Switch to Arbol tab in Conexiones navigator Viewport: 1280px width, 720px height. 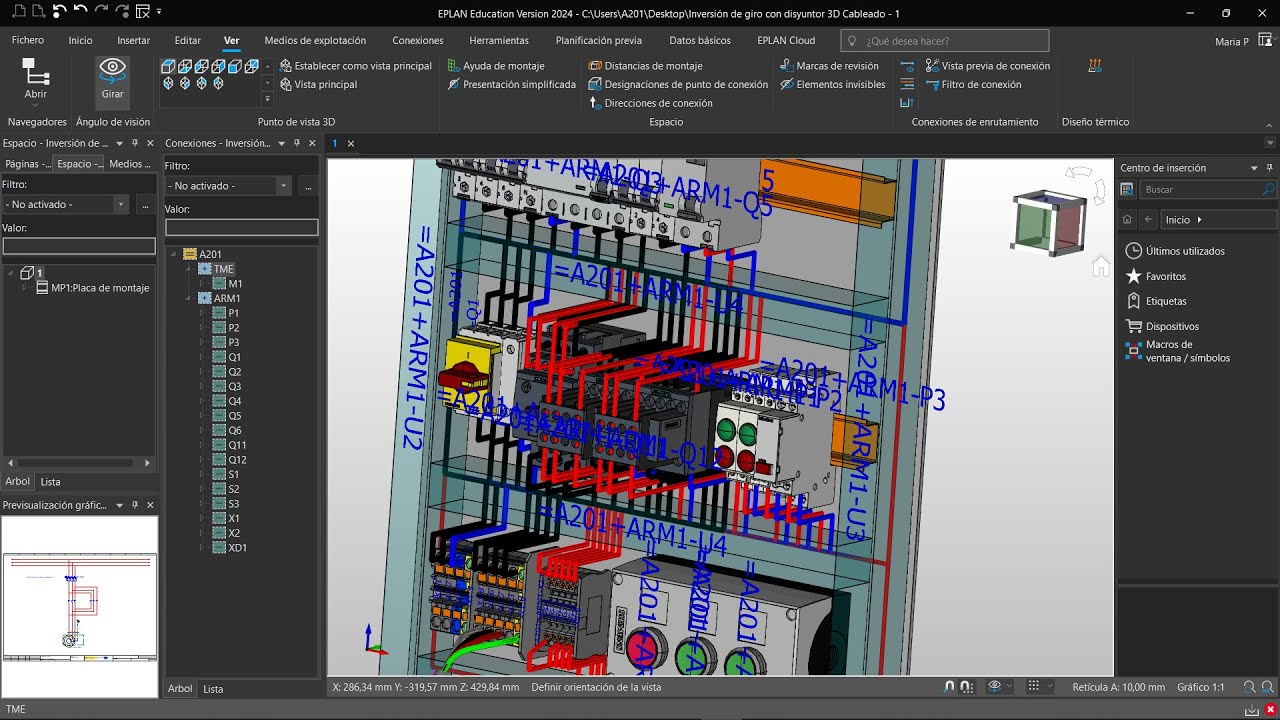(x=180, y=689)
